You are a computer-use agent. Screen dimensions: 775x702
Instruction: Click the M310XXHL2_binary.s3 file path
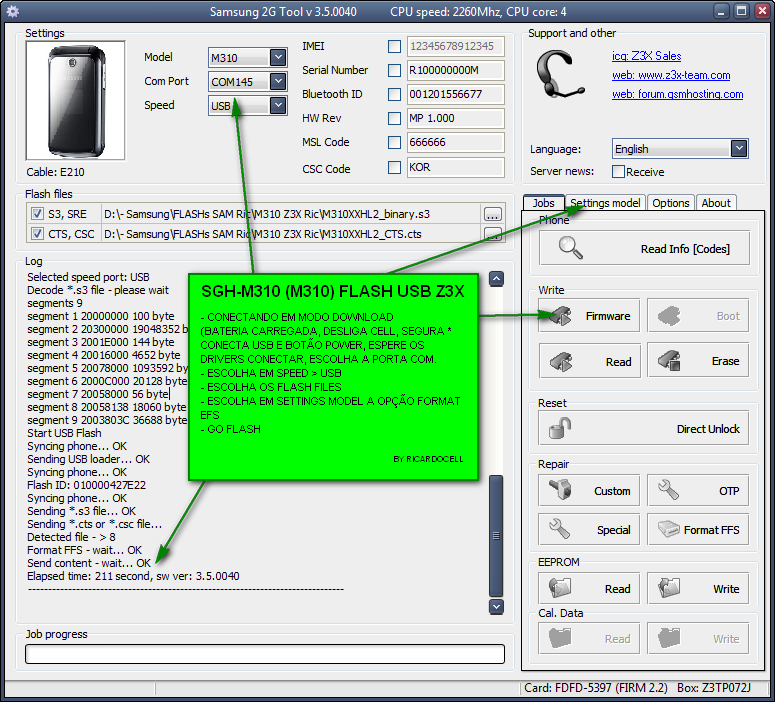click(x=267, y=214)
